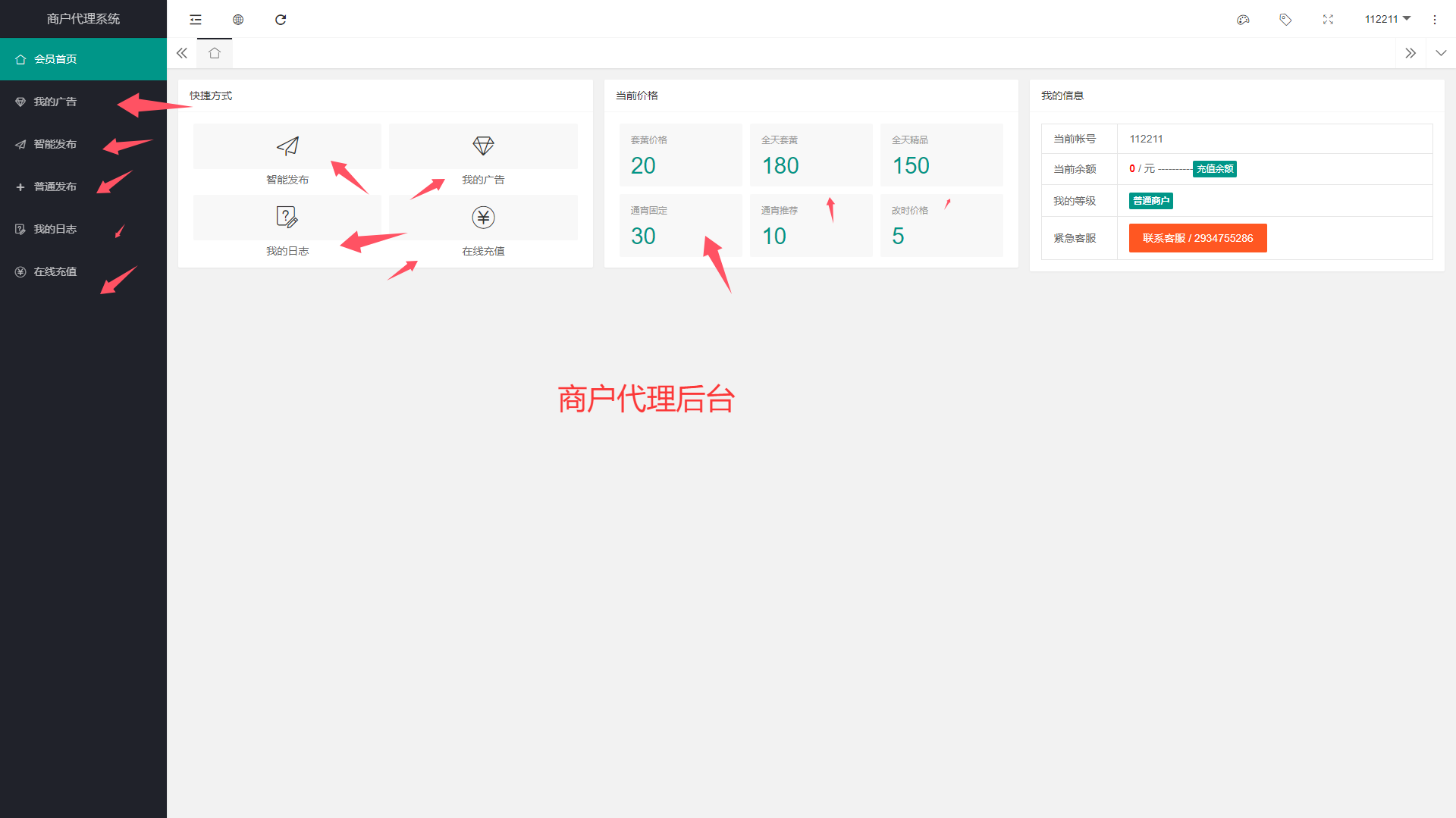The image size is (1456, 818).
Task: Click the account value 112211 in 我的信息
Action: 1146,139
